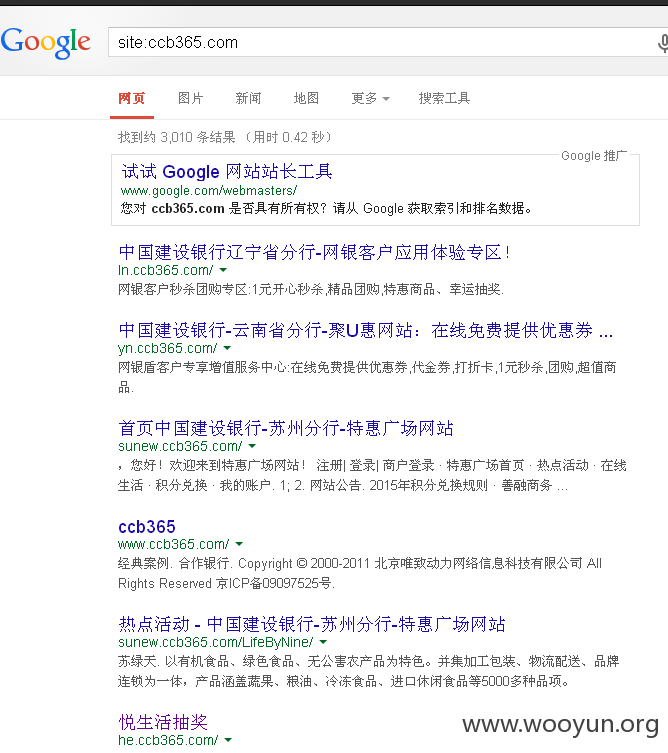Open 搜索工具 options
Image resolution: width=668 pixels, height=753 pixels.
[444, 98]
